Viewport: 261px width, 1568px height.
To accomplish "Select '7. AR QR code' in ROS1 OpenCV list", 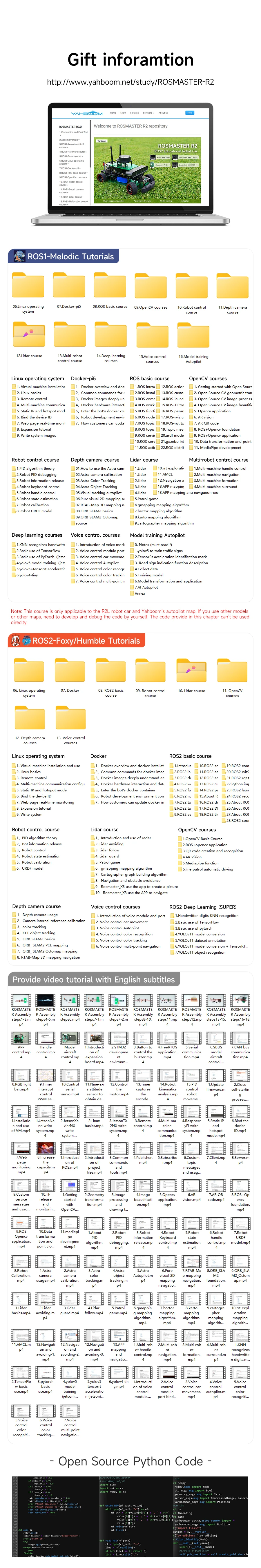I will click(x=206, y=423).
